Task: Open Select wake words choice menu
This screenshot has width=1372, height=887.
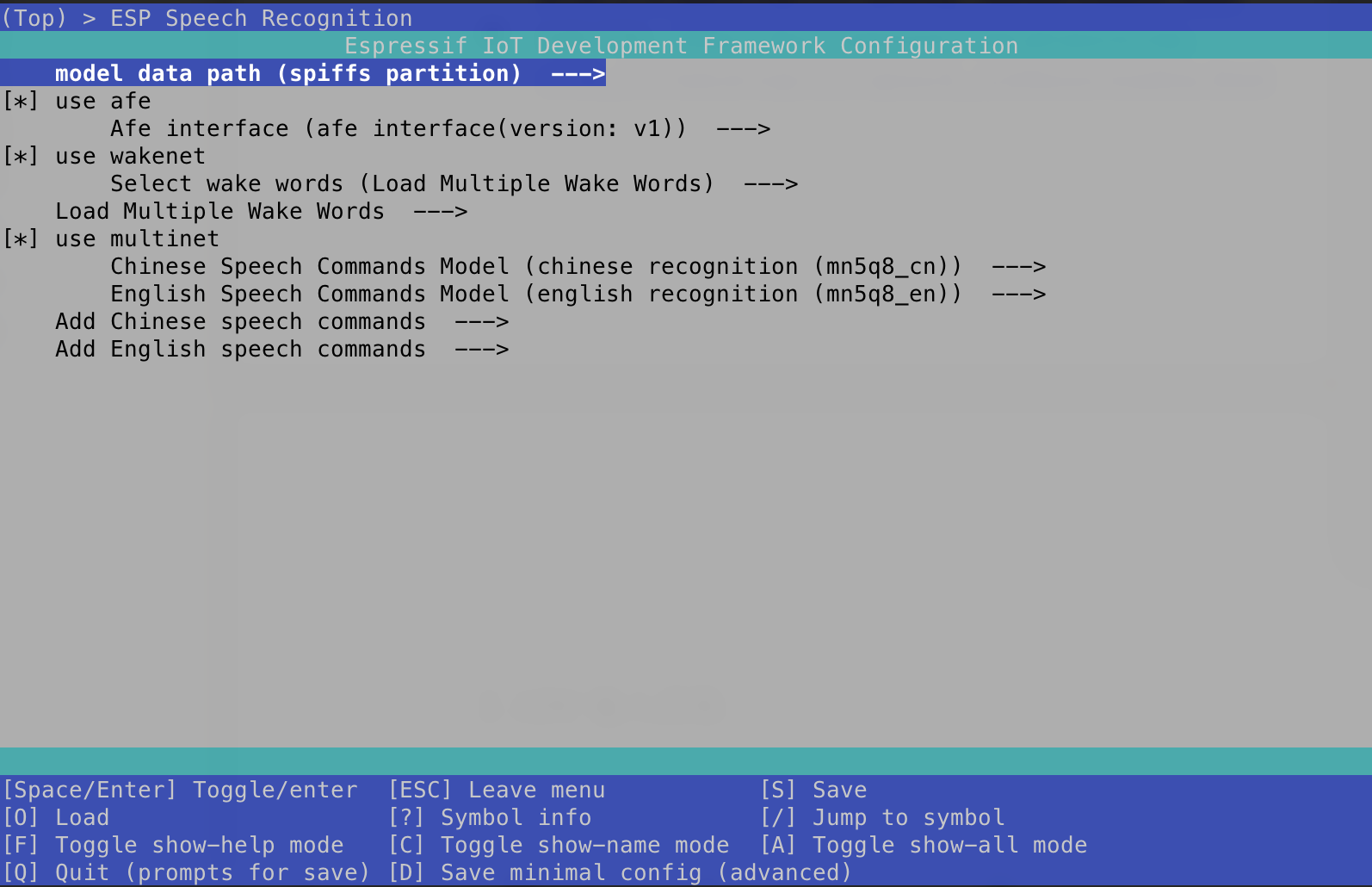Action: 454,183
